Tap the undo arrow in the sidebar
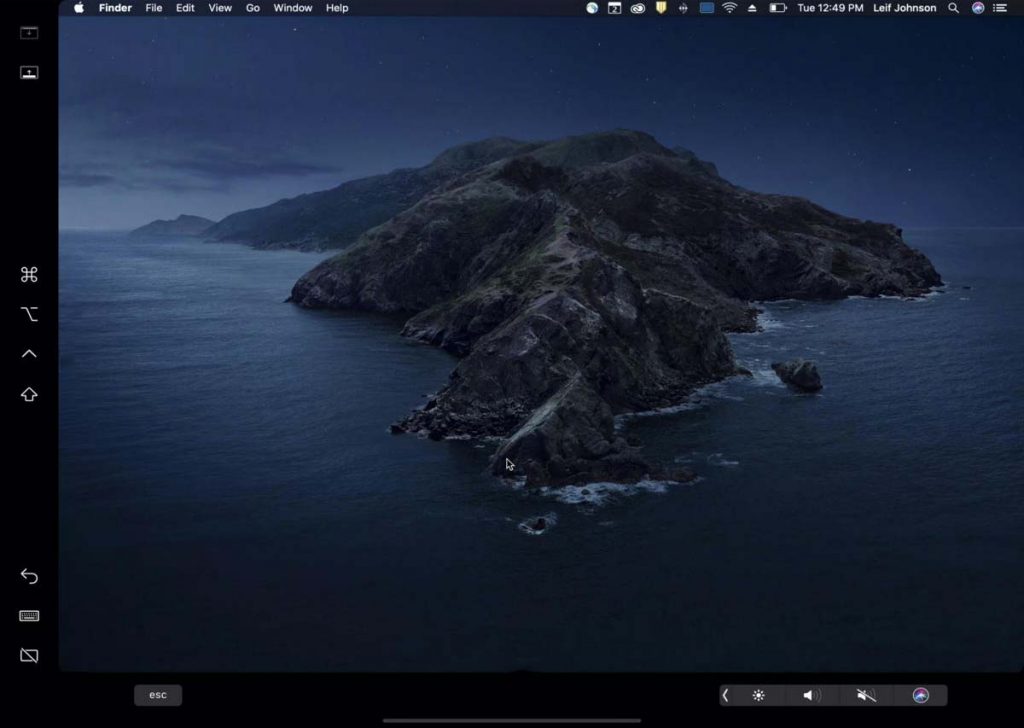This screenshot has height=728, width=1024. tap(28, 576)
